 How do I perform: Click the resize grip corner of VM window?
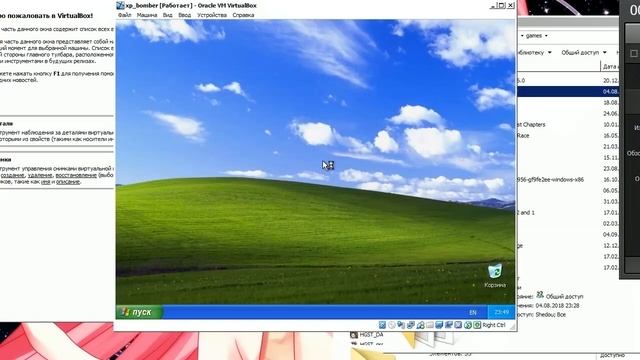point(513,326)
